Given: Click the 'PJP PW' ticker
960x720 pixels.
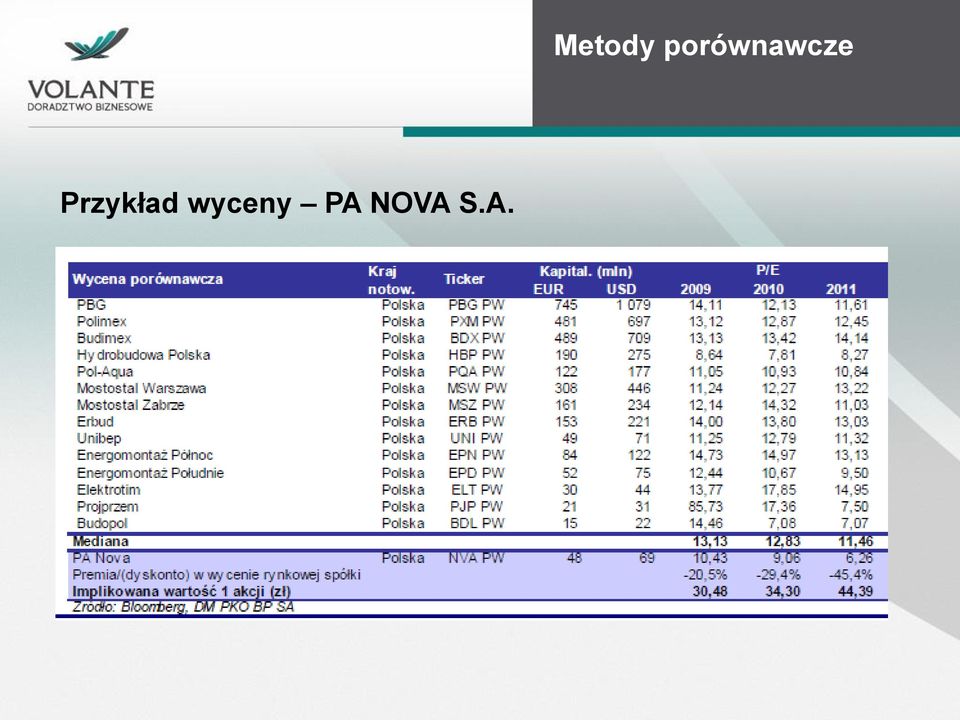Looking at the screenshot, I should [x=476, y=507].
